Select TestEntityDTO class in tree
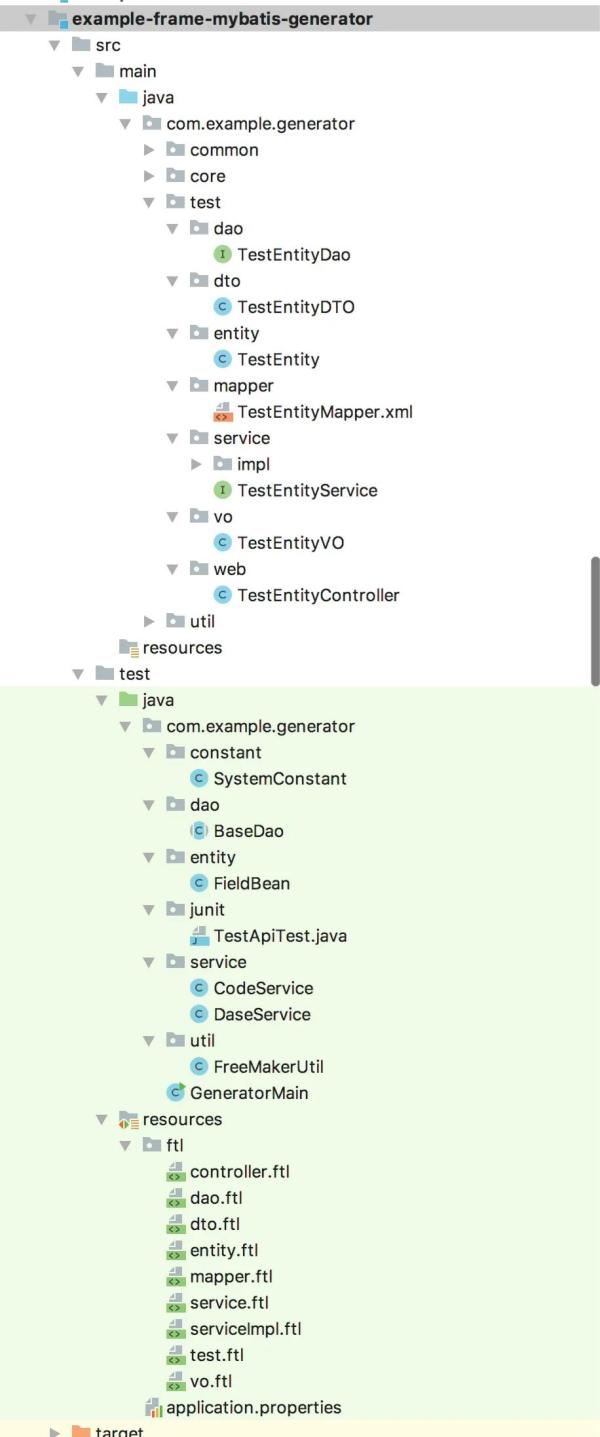Screen dimensions: 600x1437 coord(295,307)
